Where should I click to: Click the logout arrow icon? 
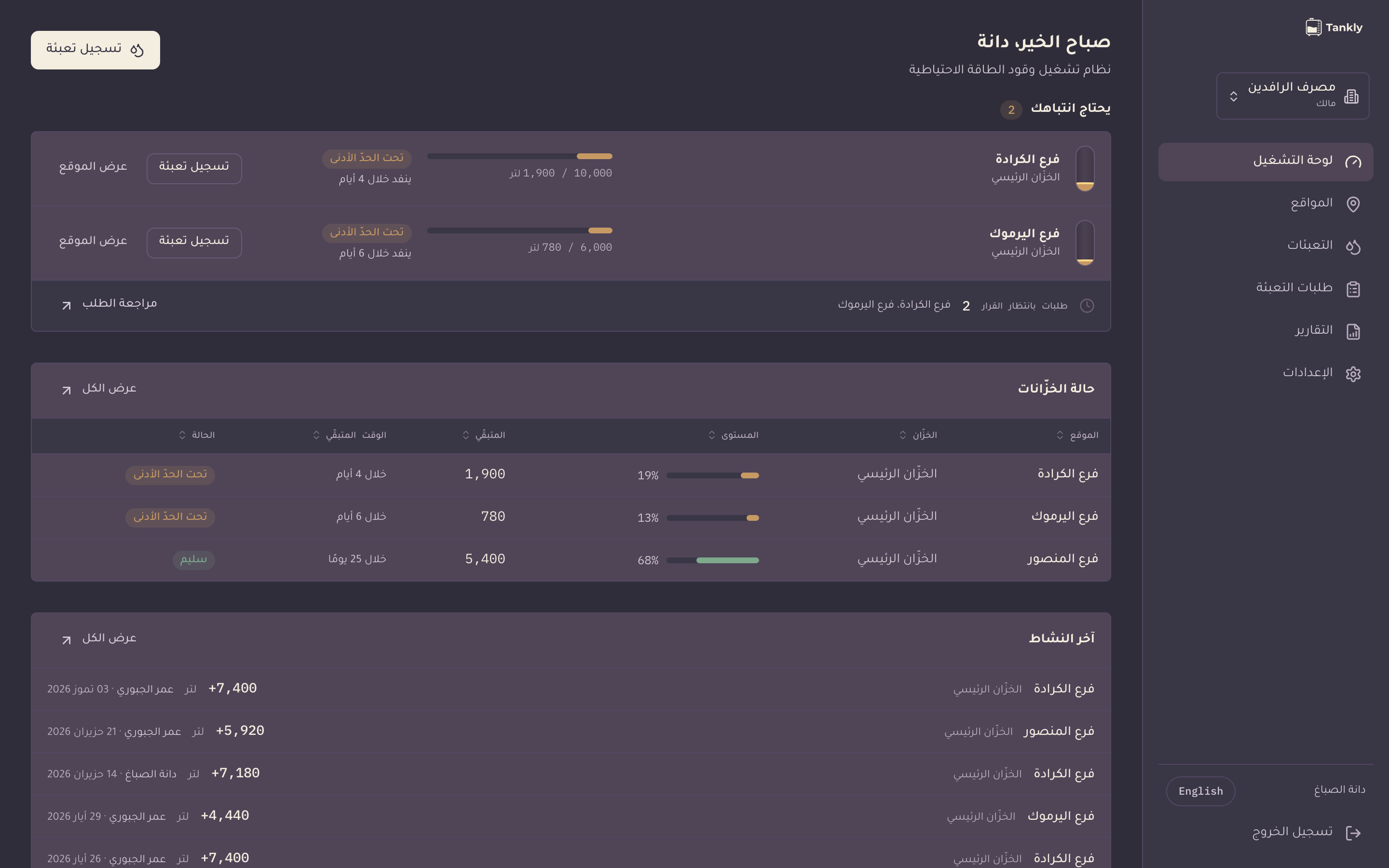tap(1353, 833)
